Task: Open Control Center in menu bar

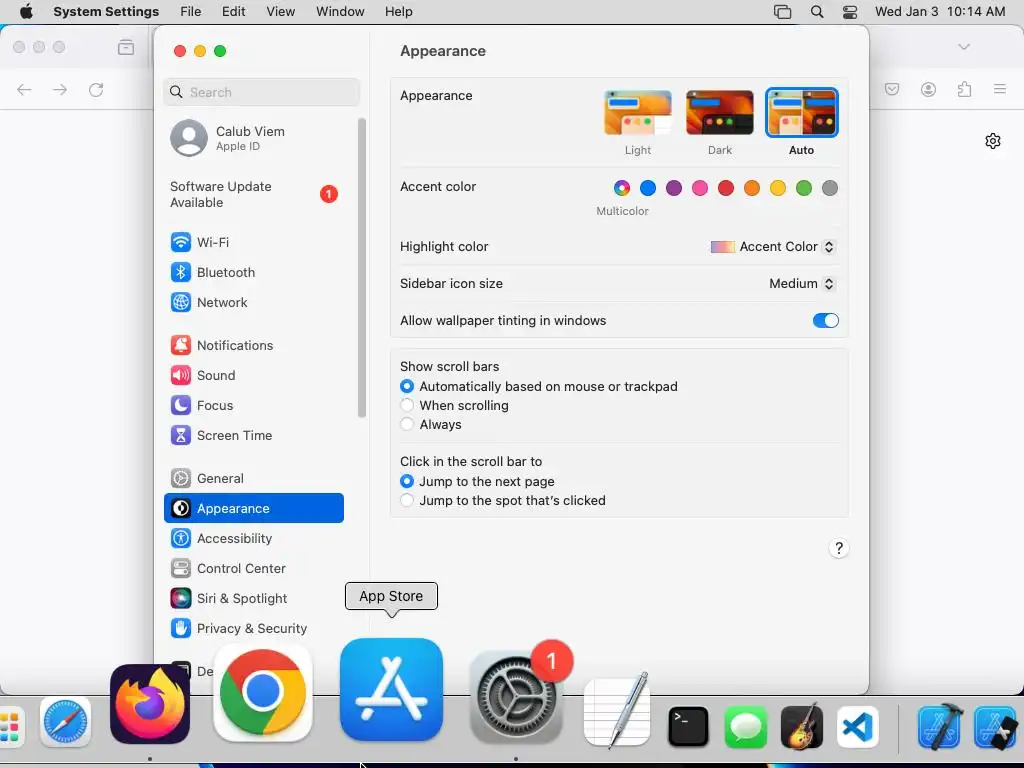Action: 850,12
